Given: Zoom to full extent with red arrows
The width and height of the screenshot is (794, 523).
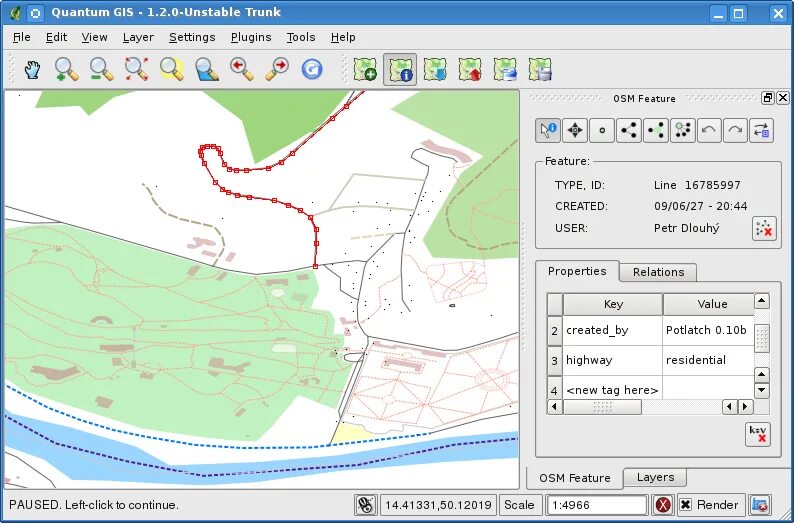Looking at the screenshot, I should click(136, 69).
